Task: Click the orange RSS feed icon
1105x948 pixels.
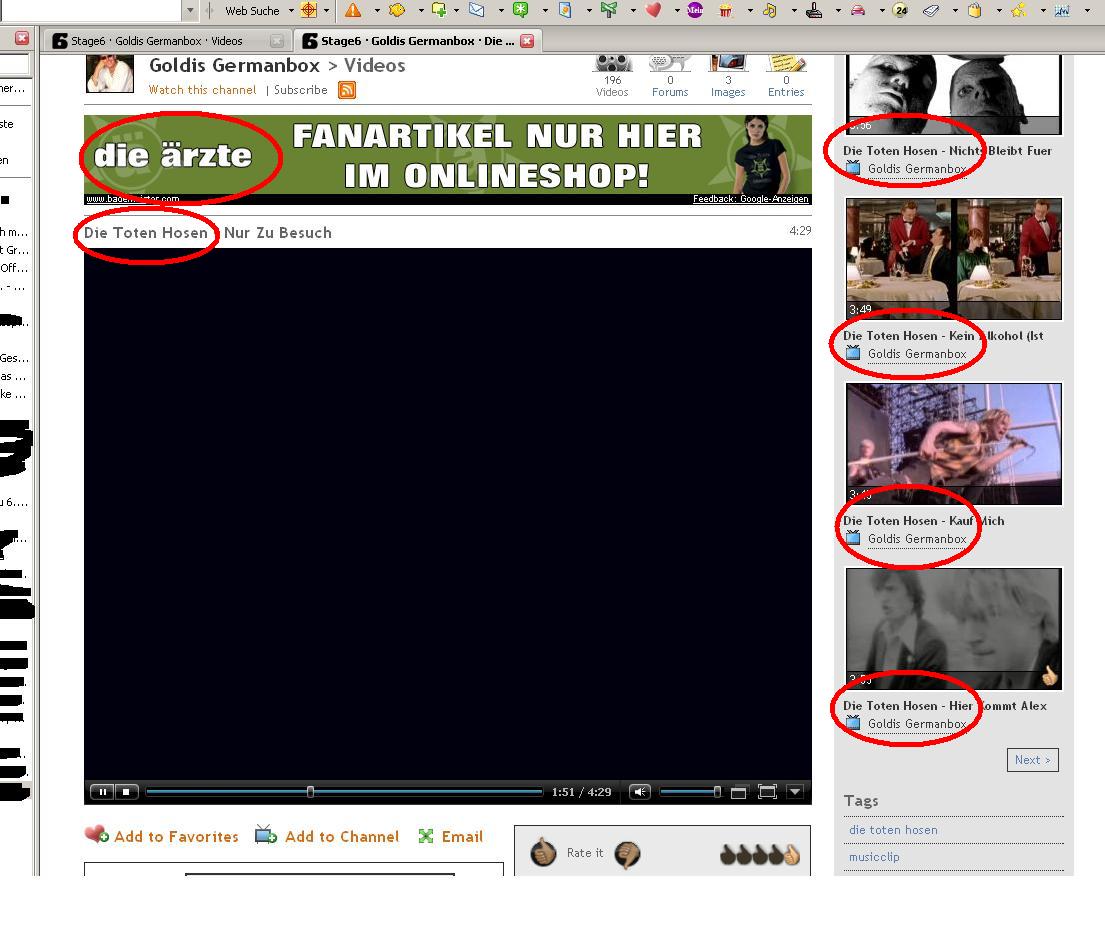Action: (347, 90)
